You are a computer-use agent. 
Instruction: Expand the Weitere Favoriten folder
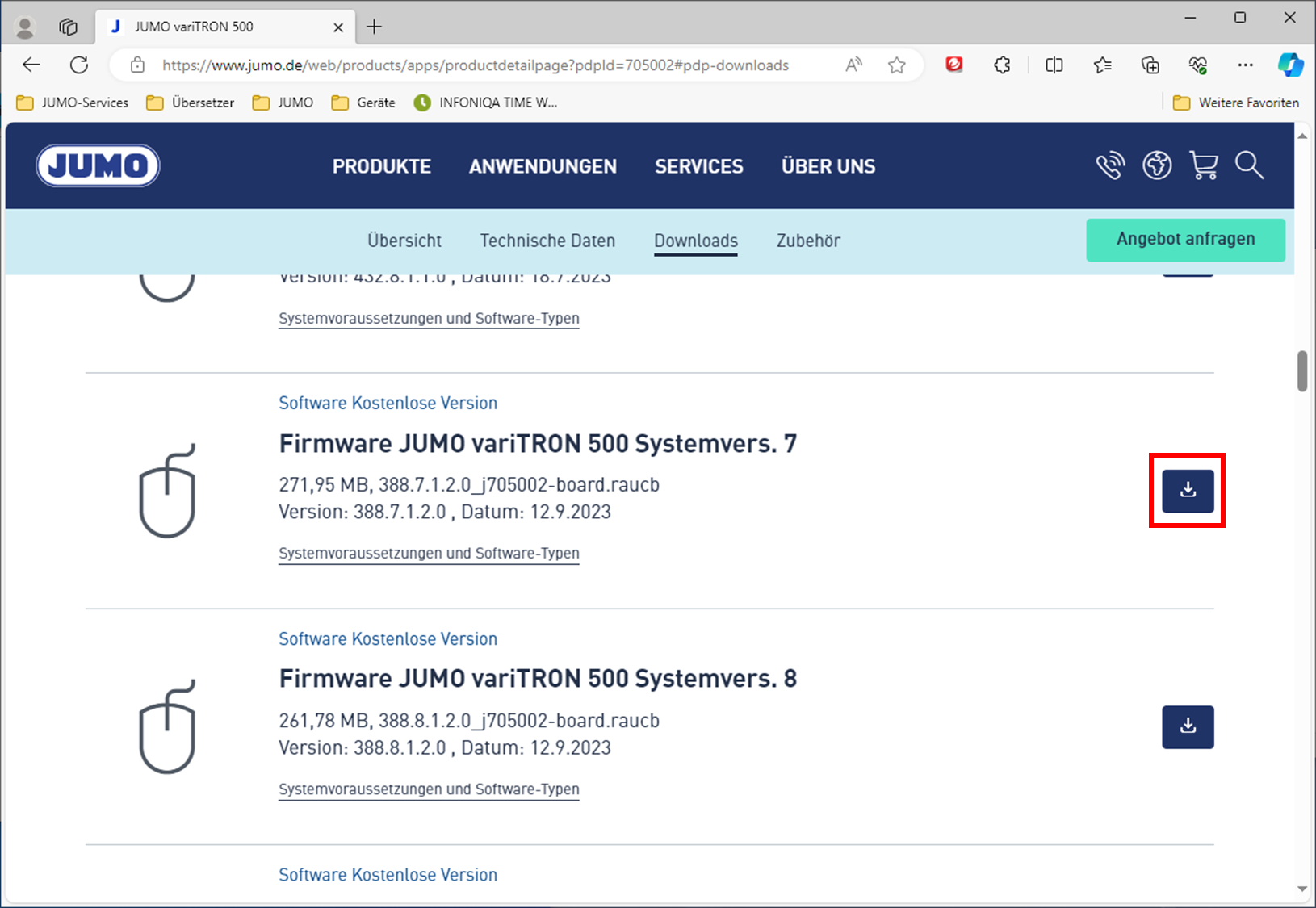1237,103
